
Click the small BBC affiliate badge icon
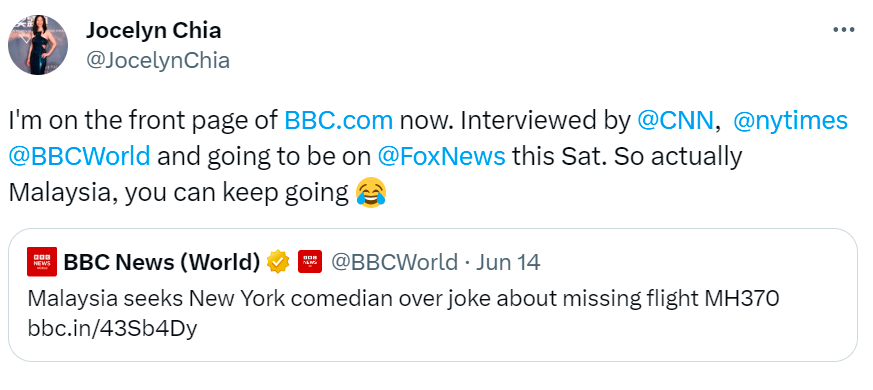click(x=310, y=262)
